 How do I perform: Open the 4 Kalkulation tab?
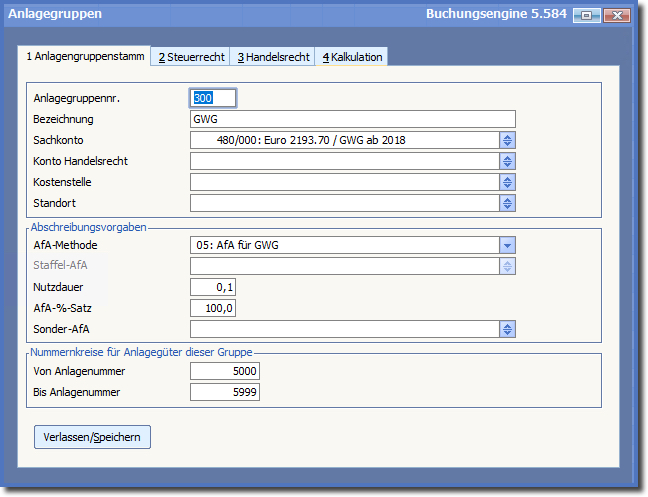pos(352,57)
